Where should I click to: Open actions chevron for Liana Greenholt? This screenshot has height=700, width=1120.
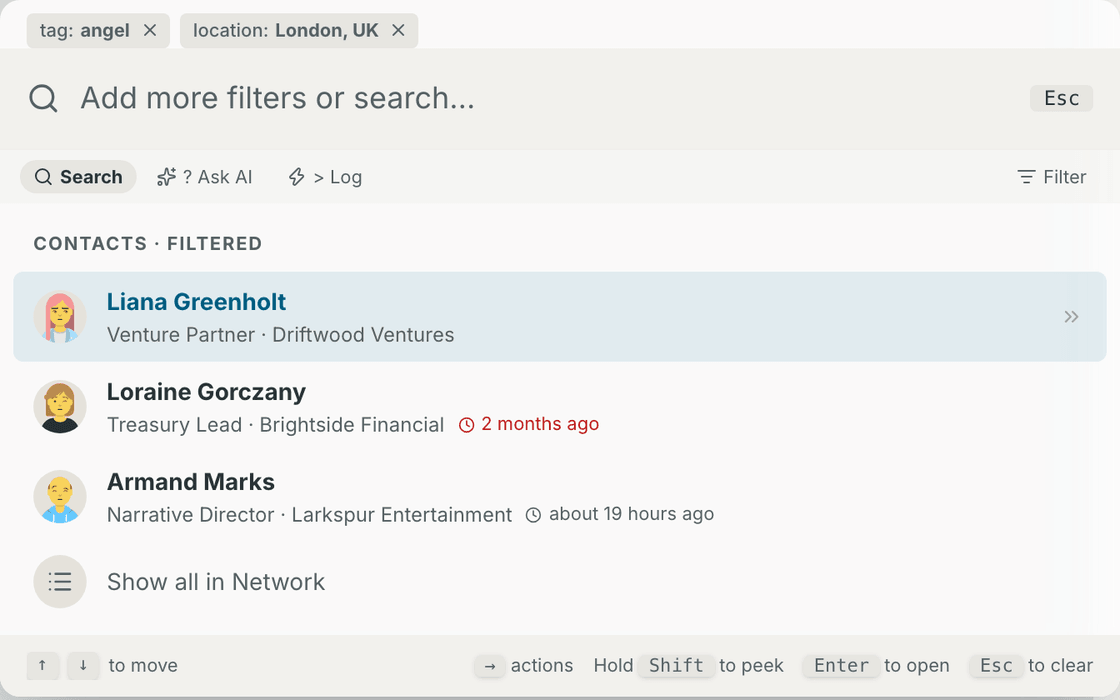[x=1071, y=316]
